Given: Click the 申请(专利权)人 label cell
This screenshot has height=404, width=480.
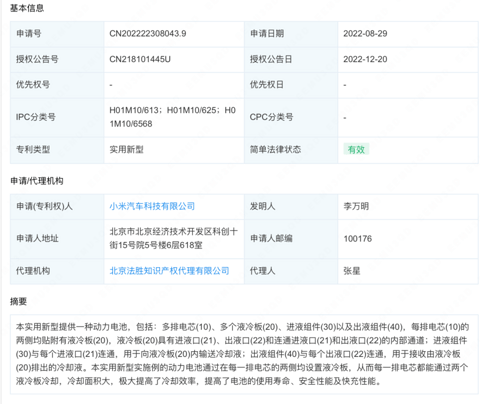Looking at the screenshot, I should coord(57,206).
